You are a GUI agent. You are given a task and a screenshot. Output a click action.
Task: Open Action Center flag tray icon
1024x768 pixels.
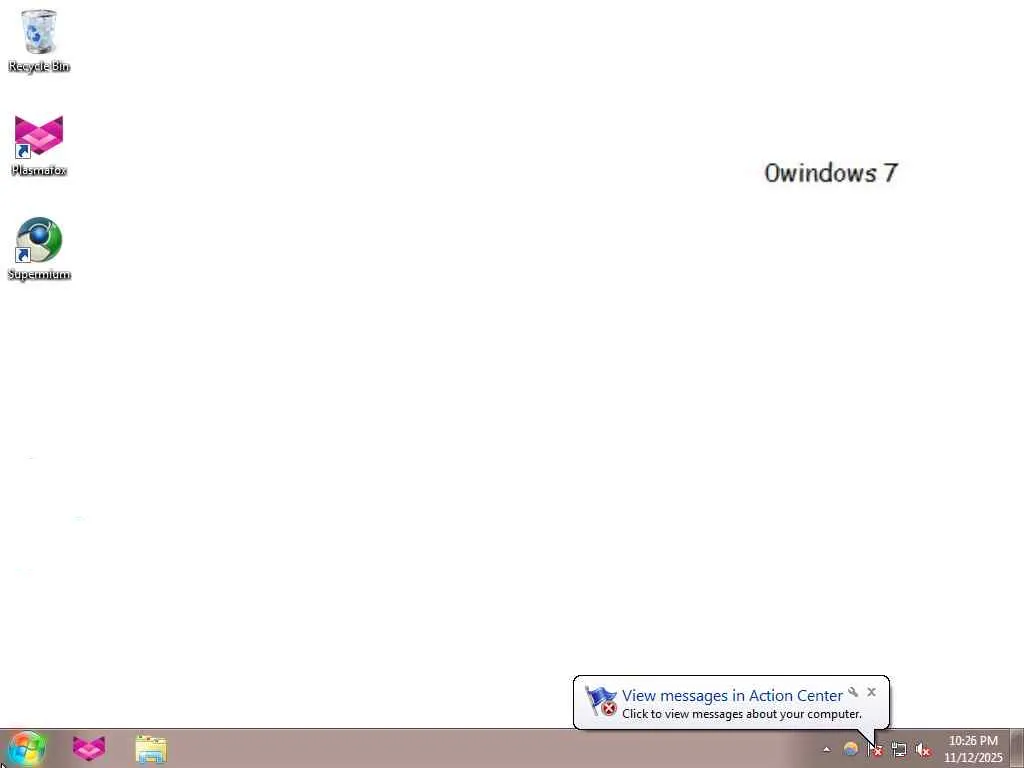click(875, 750)
